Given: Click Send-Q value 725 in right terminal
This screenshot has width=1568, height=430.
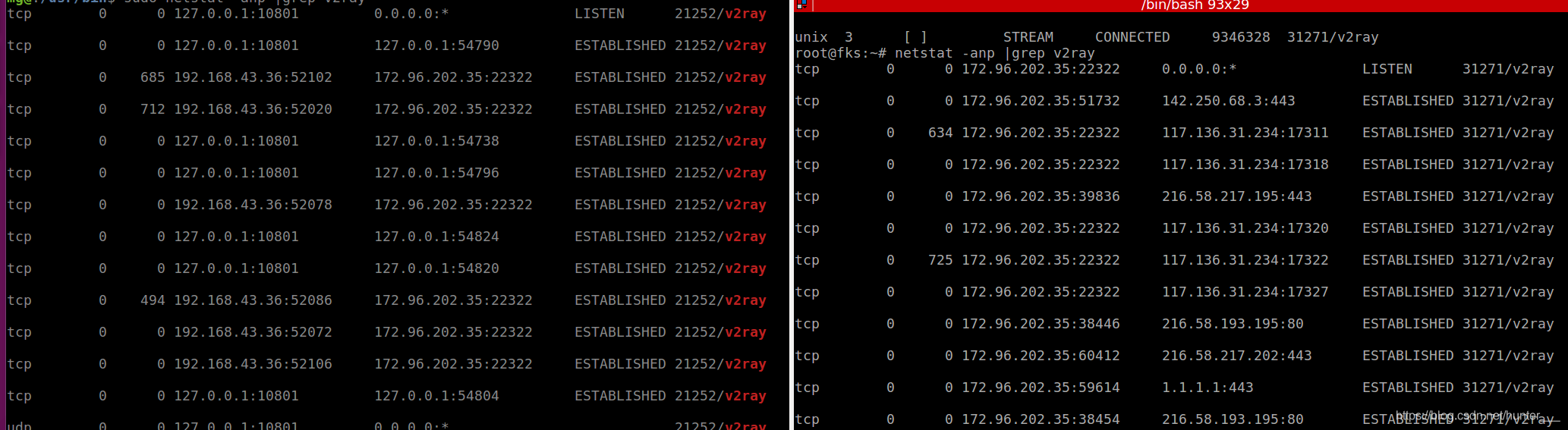Looking at the screenshot, I should 940,260.
